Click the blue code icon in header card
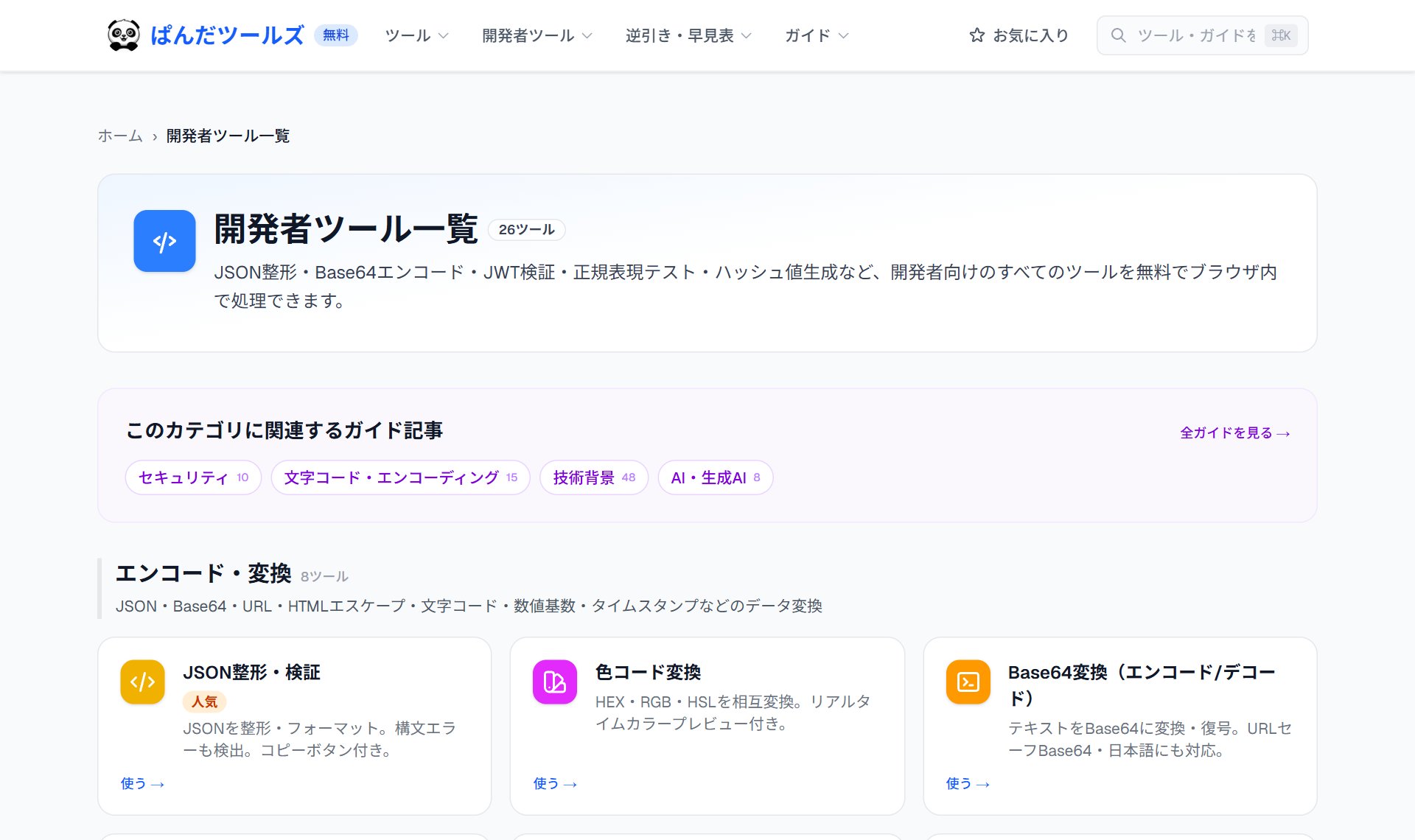Viewport: 1415px width, 840px height. (164, 241)
